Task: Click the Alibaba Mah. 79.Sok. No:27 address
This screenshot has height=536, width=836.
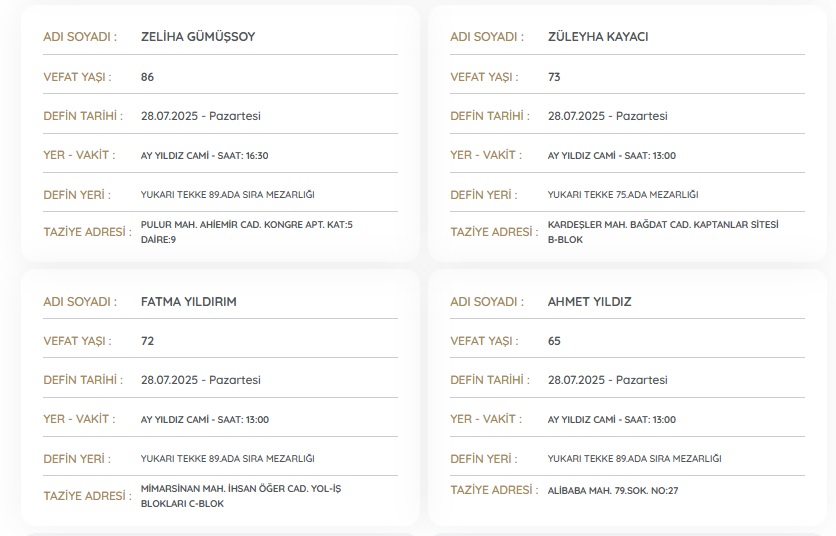Action: (x=612, y=490)
